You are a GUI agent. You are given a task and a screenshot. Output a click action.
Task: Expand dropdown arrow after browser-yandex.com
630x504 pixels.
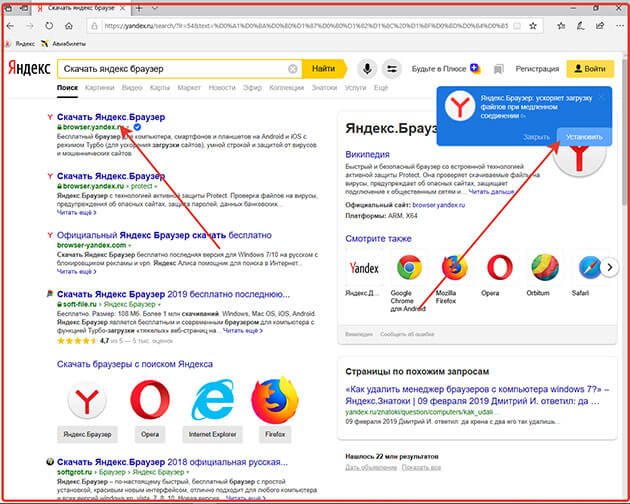[130, 245]
